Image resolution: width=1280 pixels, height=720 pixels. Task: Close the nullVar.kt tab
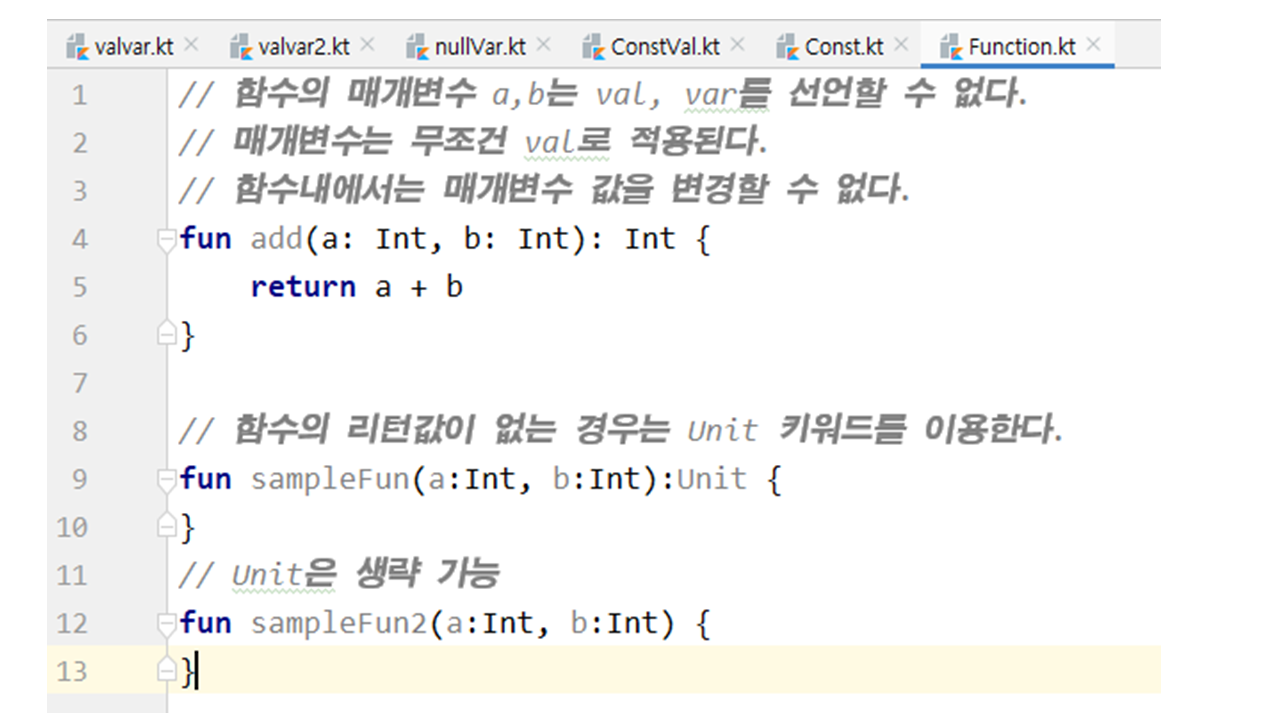[544, 45]
